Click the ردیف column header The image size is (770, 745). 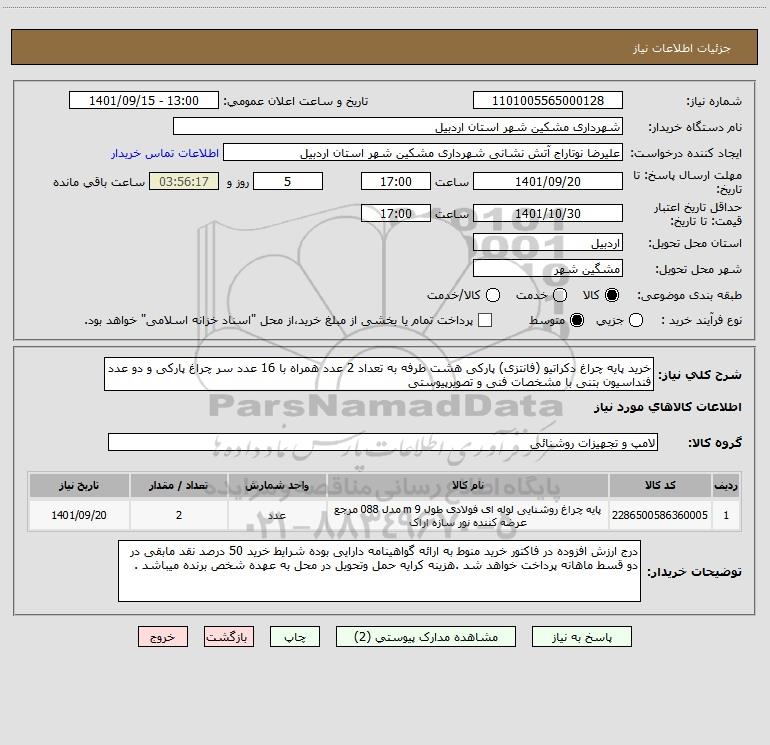click(726, 486)
